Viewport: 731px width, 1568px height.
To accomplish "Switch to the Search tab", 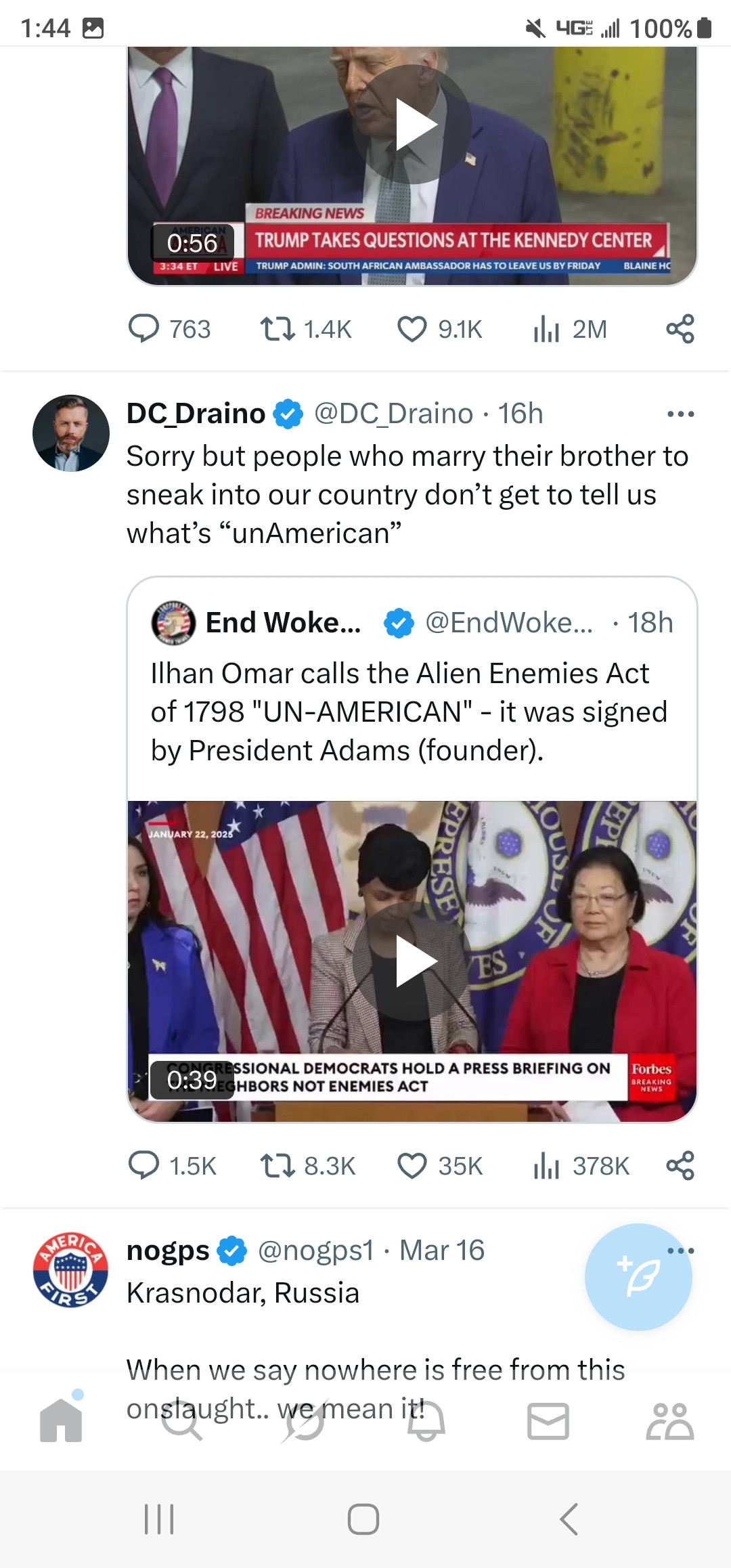I will [x=183, y=1420].
